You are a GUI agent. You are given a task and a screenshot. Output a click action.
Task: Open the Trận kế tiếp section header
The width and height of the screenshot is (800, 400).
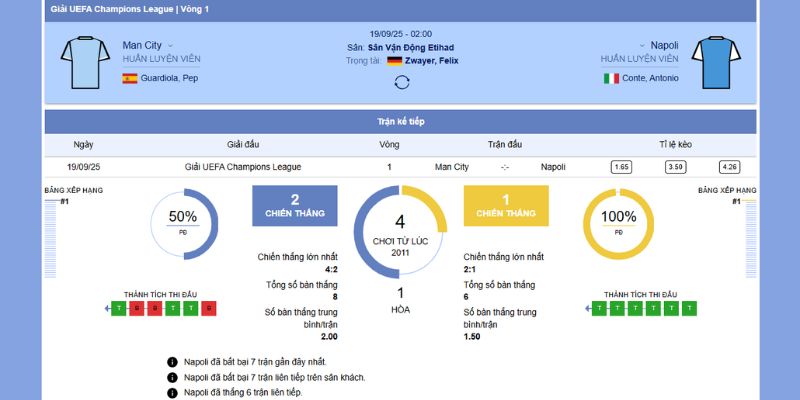click(400, 121)
